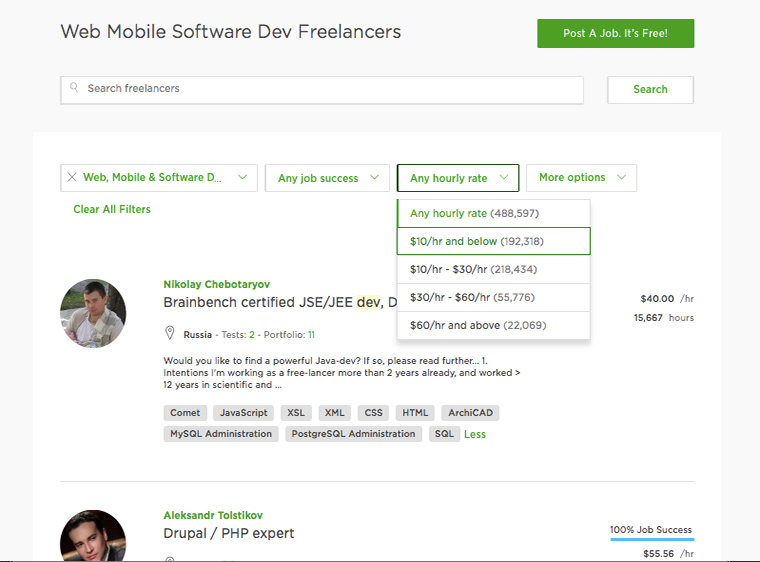The height and width of the screenshot is (562, 760).
Task: Click the 15,667 hours text
Action: click(664, 318)
